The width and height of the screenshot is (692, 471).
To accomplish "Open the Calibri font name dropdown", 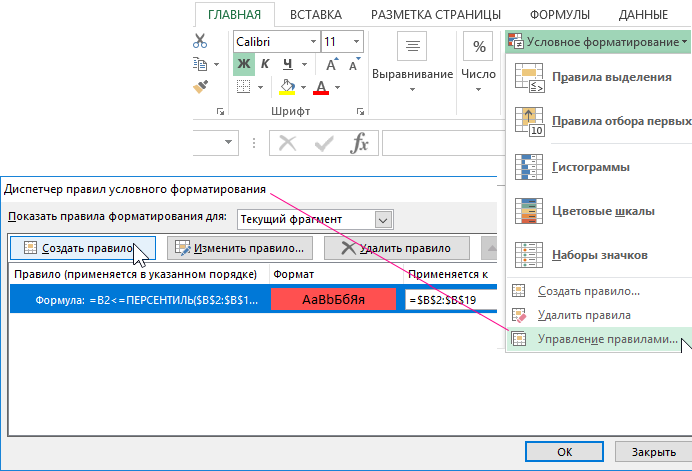I will [313, 41].
